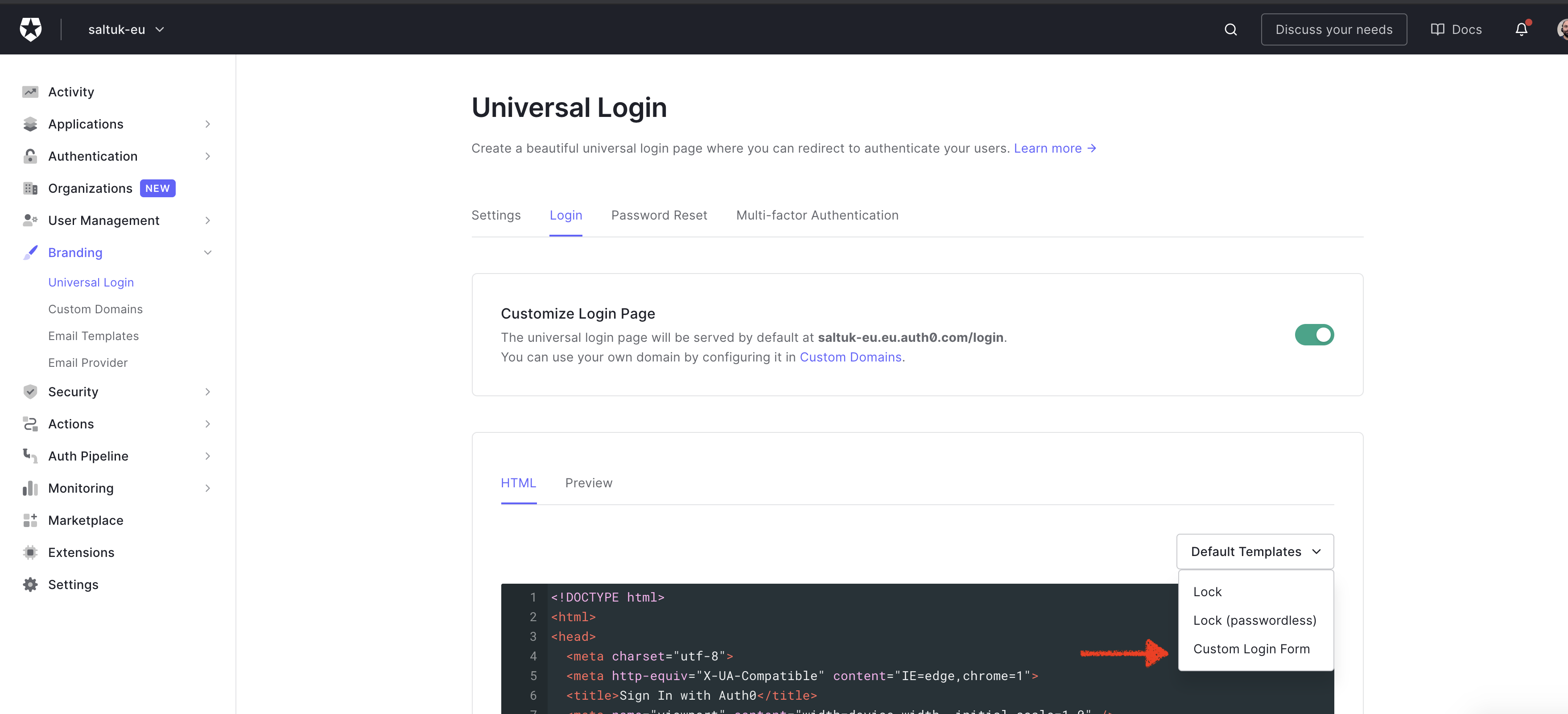Click the Discuss your needs button
This screenshot has height=714, width=1568.
pos(1334,29)
